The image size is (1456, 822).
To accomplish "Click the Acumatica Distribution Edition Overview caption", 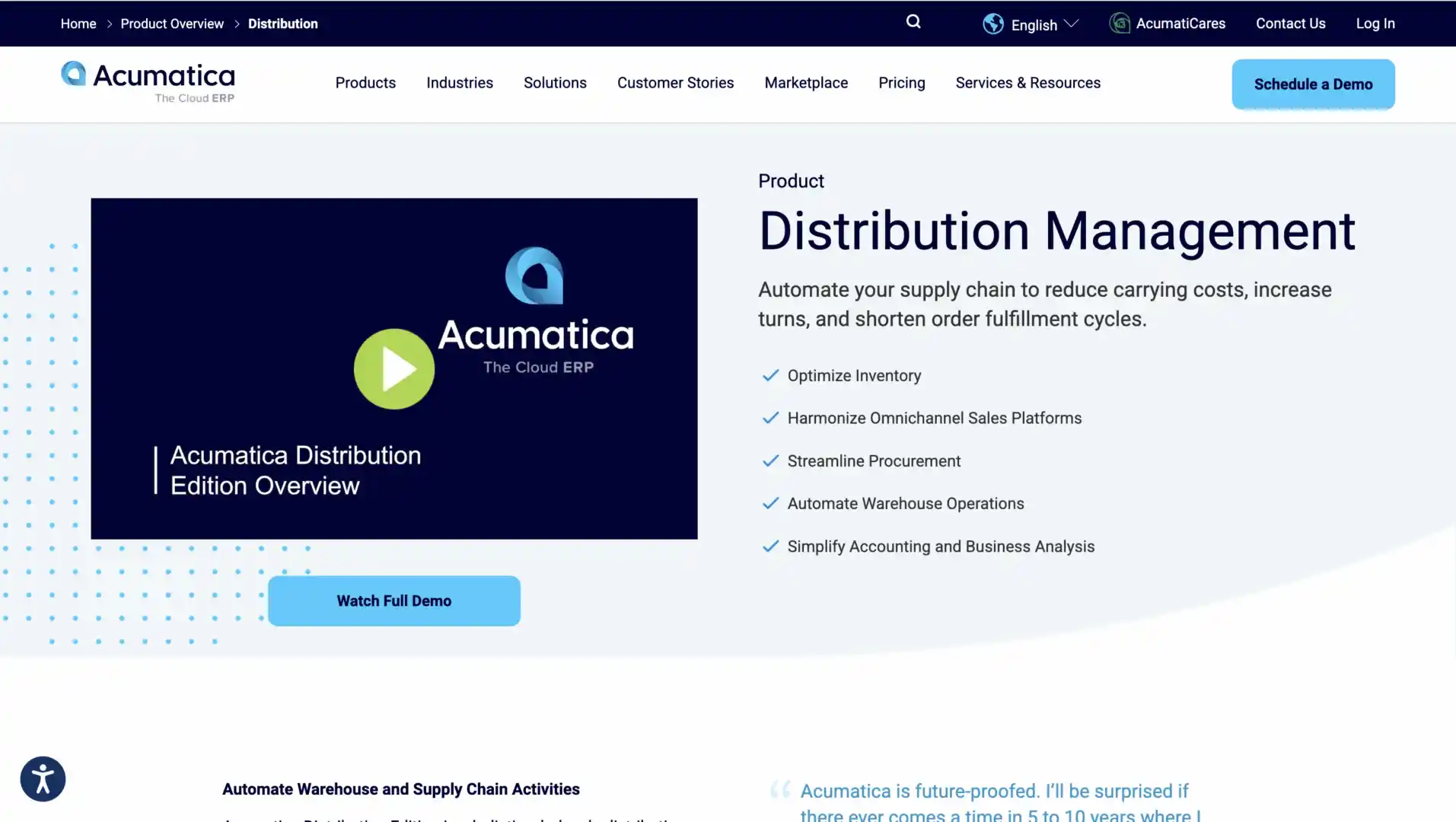I will coord(295,470).
